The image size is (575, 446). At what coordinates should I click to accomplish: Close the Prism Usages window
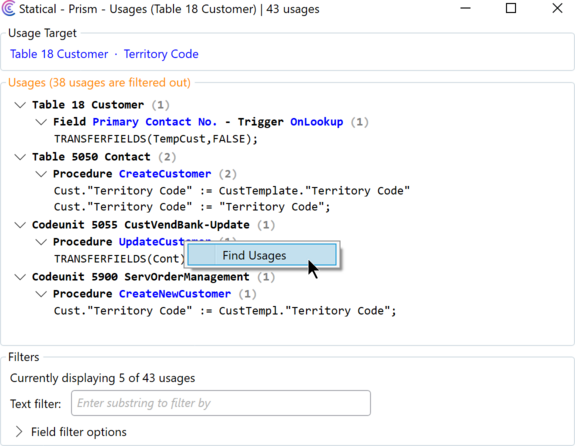pyautogui.click(x=557, y=8)
